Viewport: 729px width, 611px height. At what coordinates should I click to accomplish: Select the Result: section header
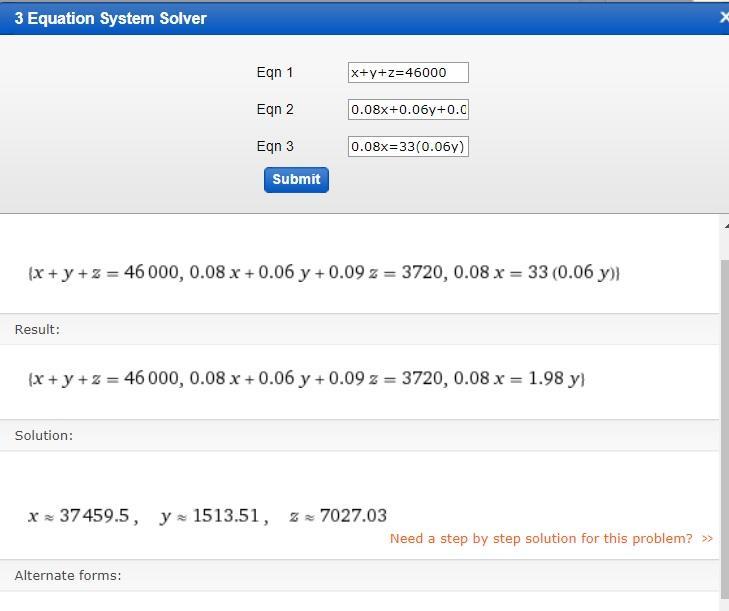(x=359, y=329)
